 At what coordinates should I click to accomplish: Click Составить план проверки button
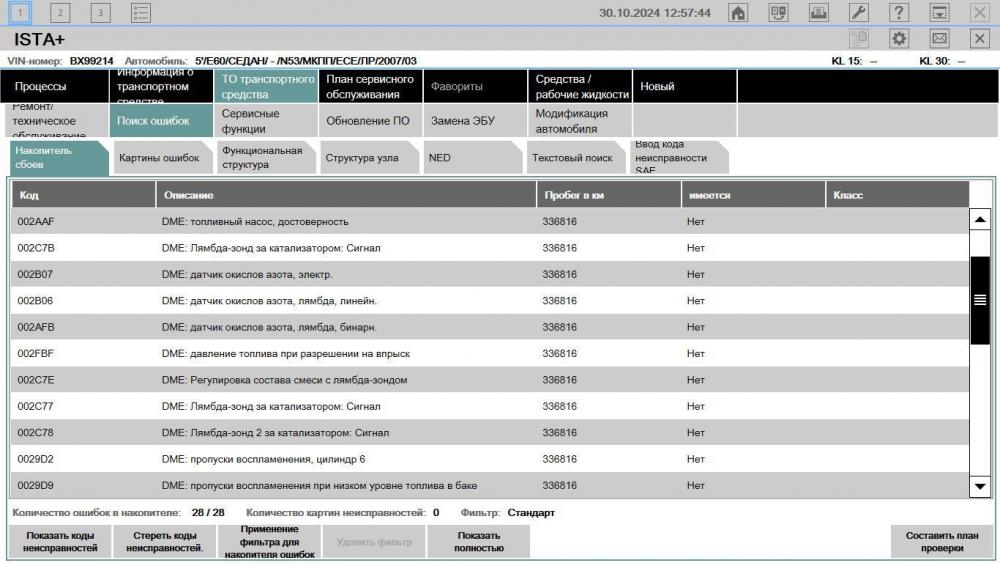(x=942, y=541)
